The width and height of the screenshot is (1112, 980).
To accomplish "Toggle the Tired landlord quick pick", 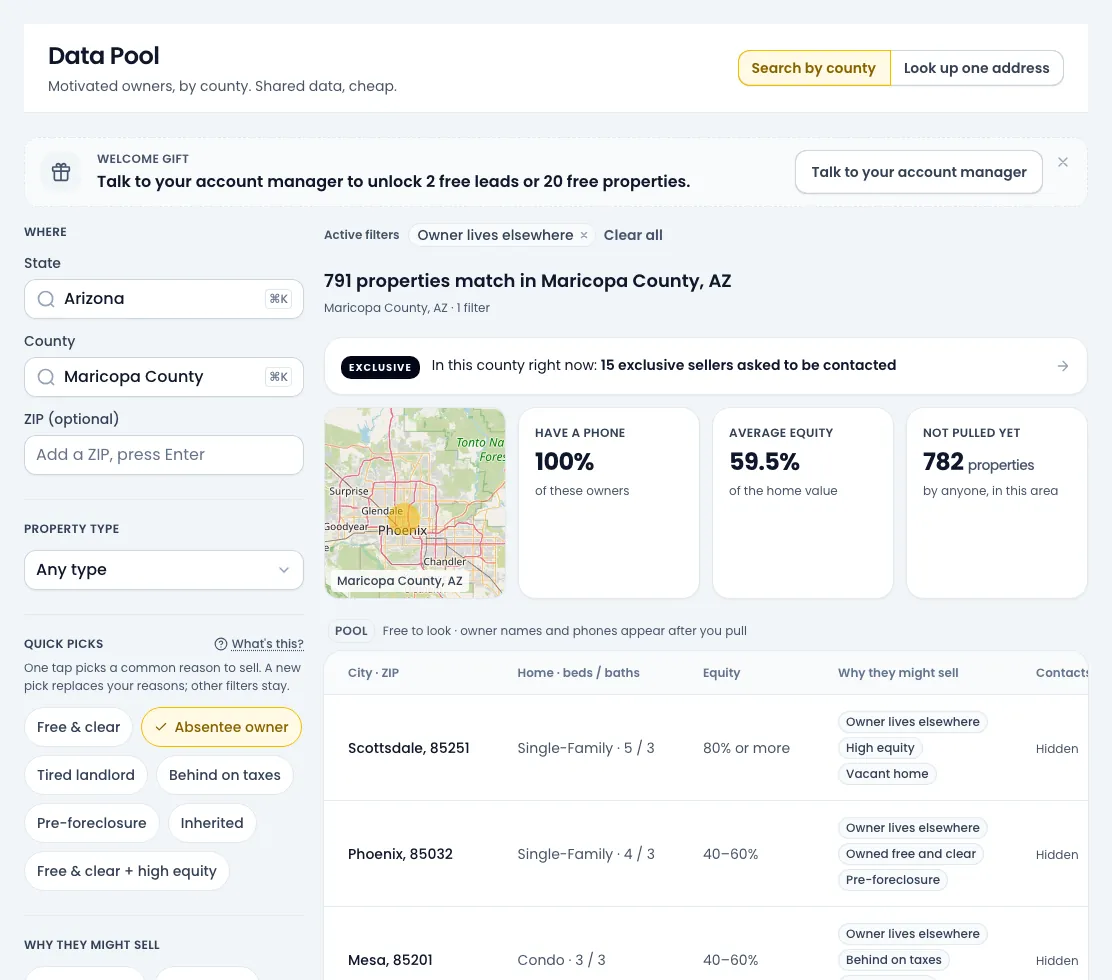I will pyautogui.click(x=85, y=775).
